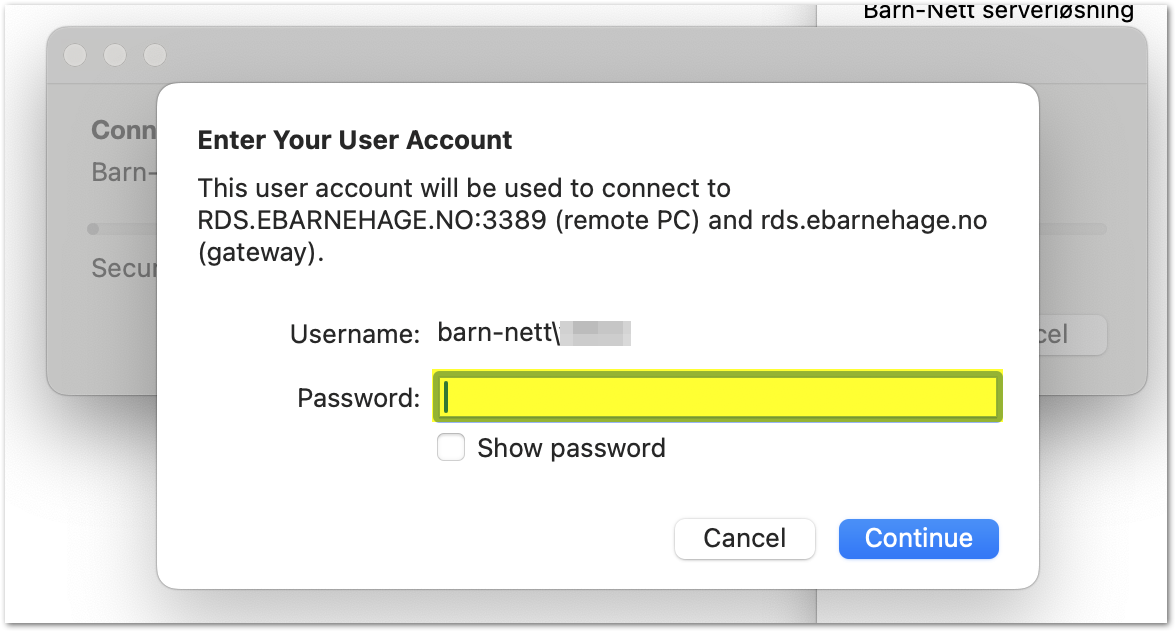Click the Username: label
The height and width of the screenshot is (632, 1176).
click(x=355, y=334)
